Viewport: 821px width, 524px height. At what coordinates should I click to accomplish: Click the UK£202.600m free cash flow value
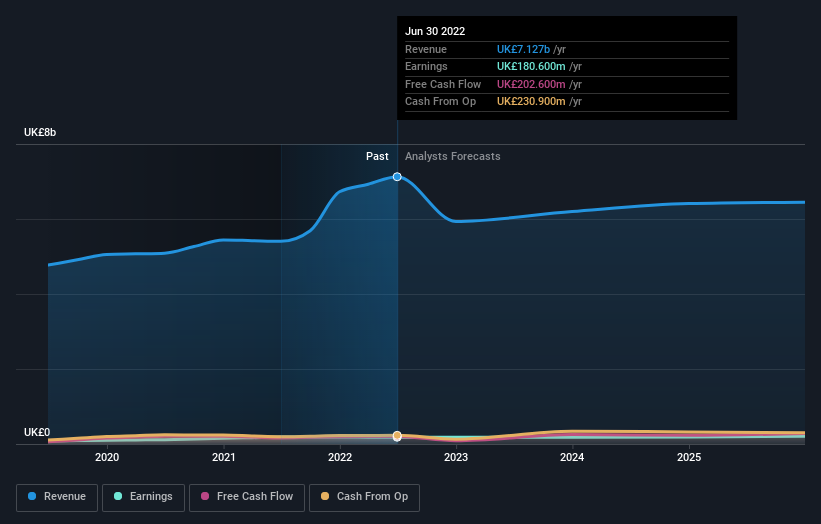click(x=531, y=84)
